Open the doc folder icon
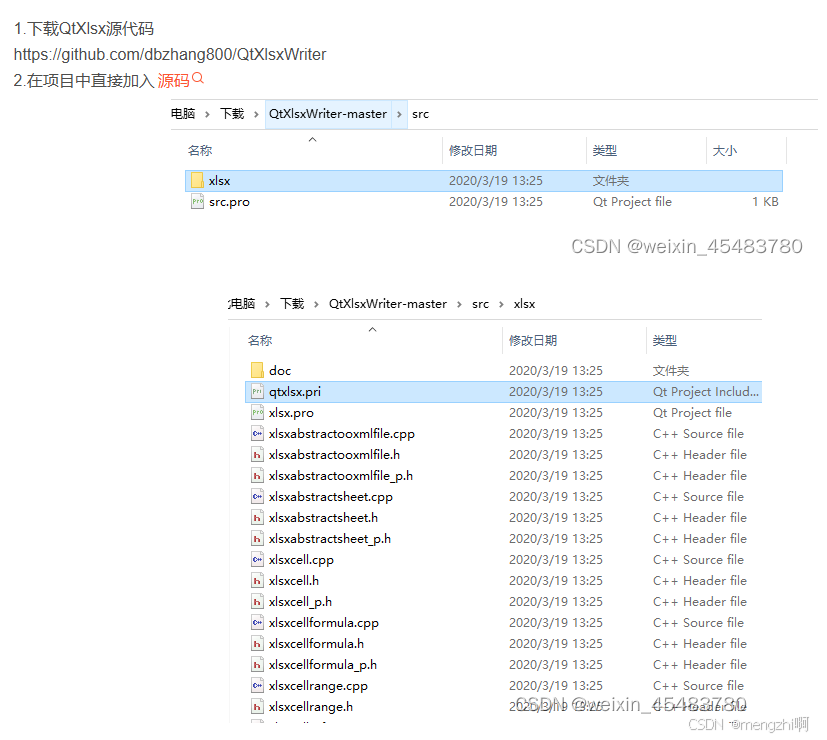This screenshot has height=740, width=827. [x=257, y=370]
